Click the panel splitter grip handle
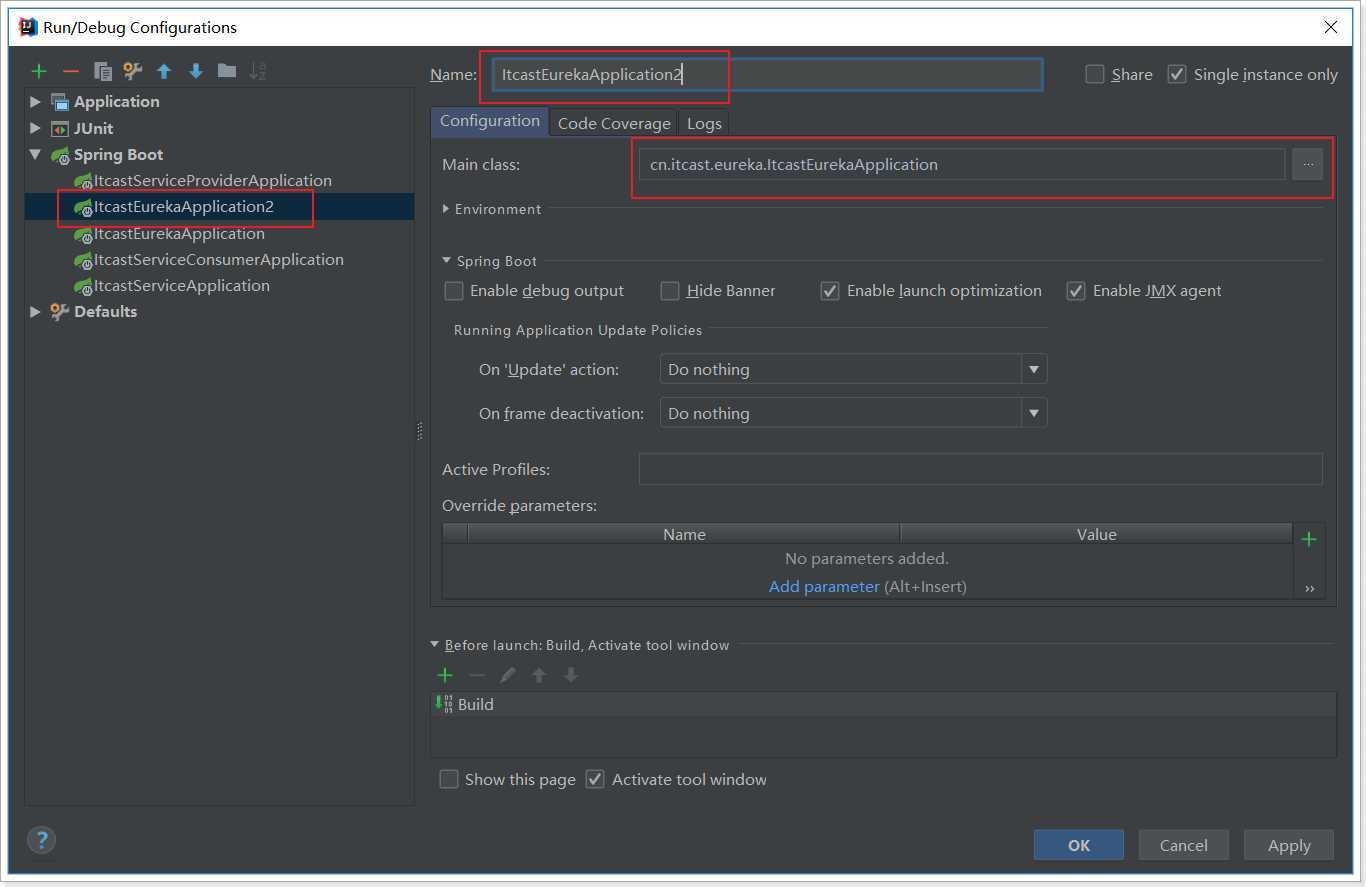Viewport: 1366px width, 887px height. pos(420,431)
